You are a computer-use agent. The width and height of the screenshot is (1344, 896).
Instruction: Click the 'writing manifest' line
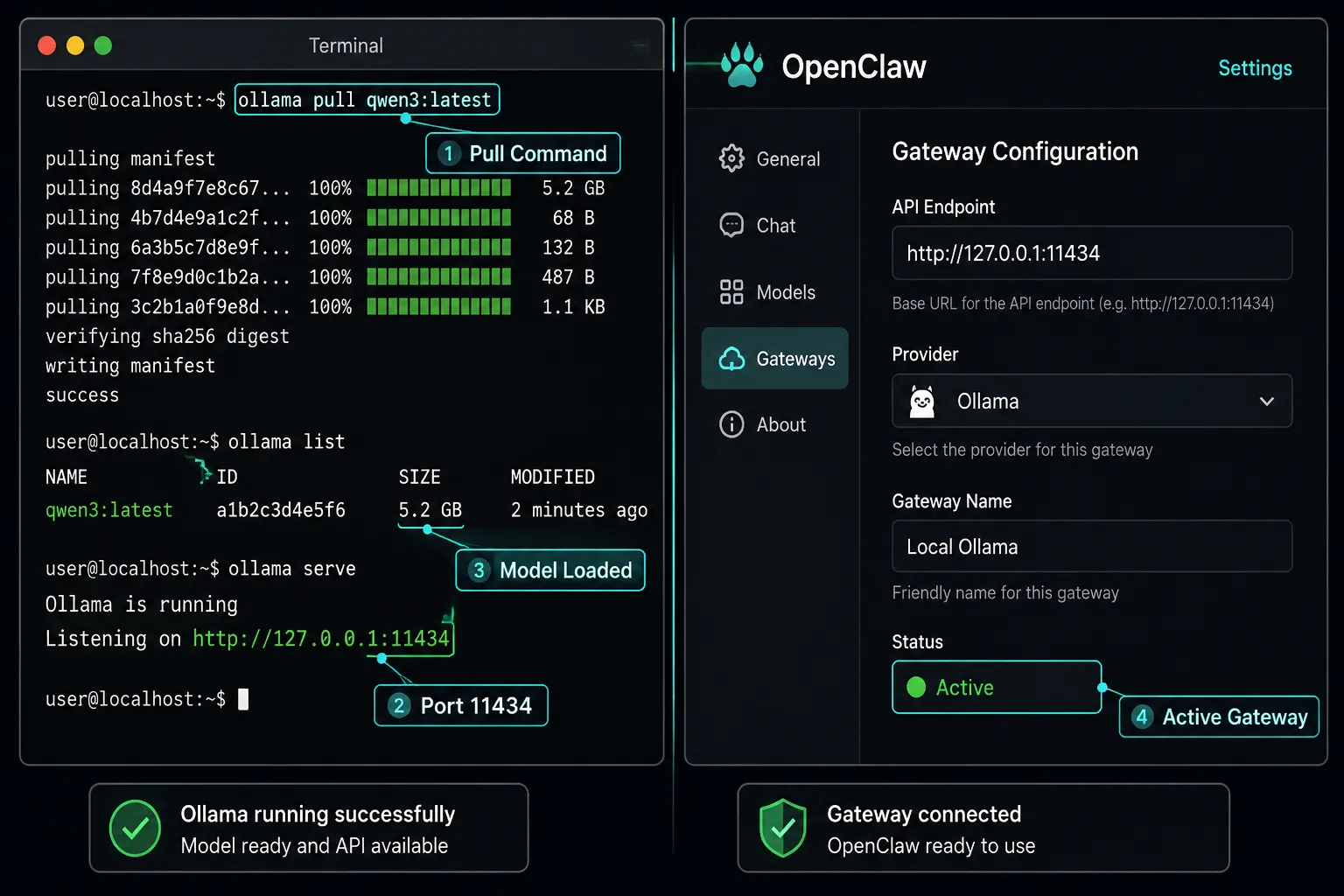(x=130, y=366)
